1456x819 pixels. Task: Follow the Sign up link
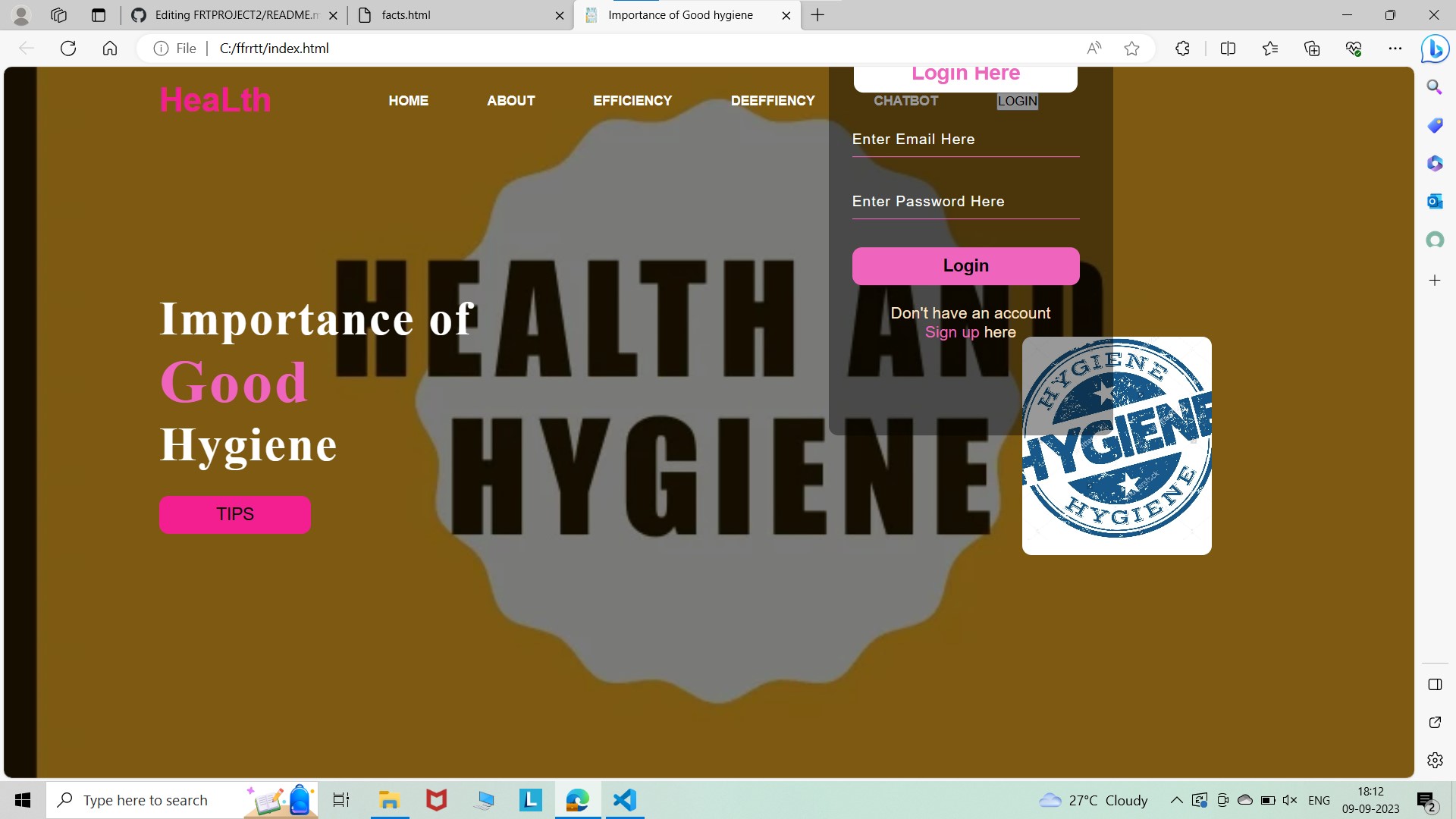click(x=952, y=332)
